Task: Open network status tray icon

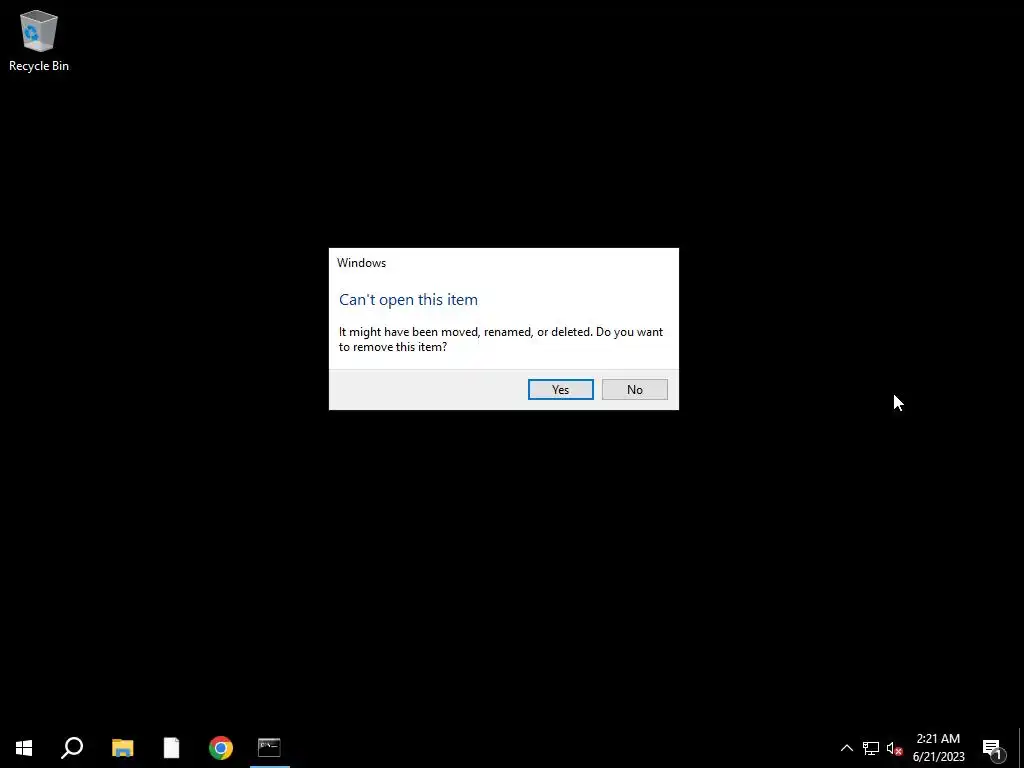Action: 871,748
